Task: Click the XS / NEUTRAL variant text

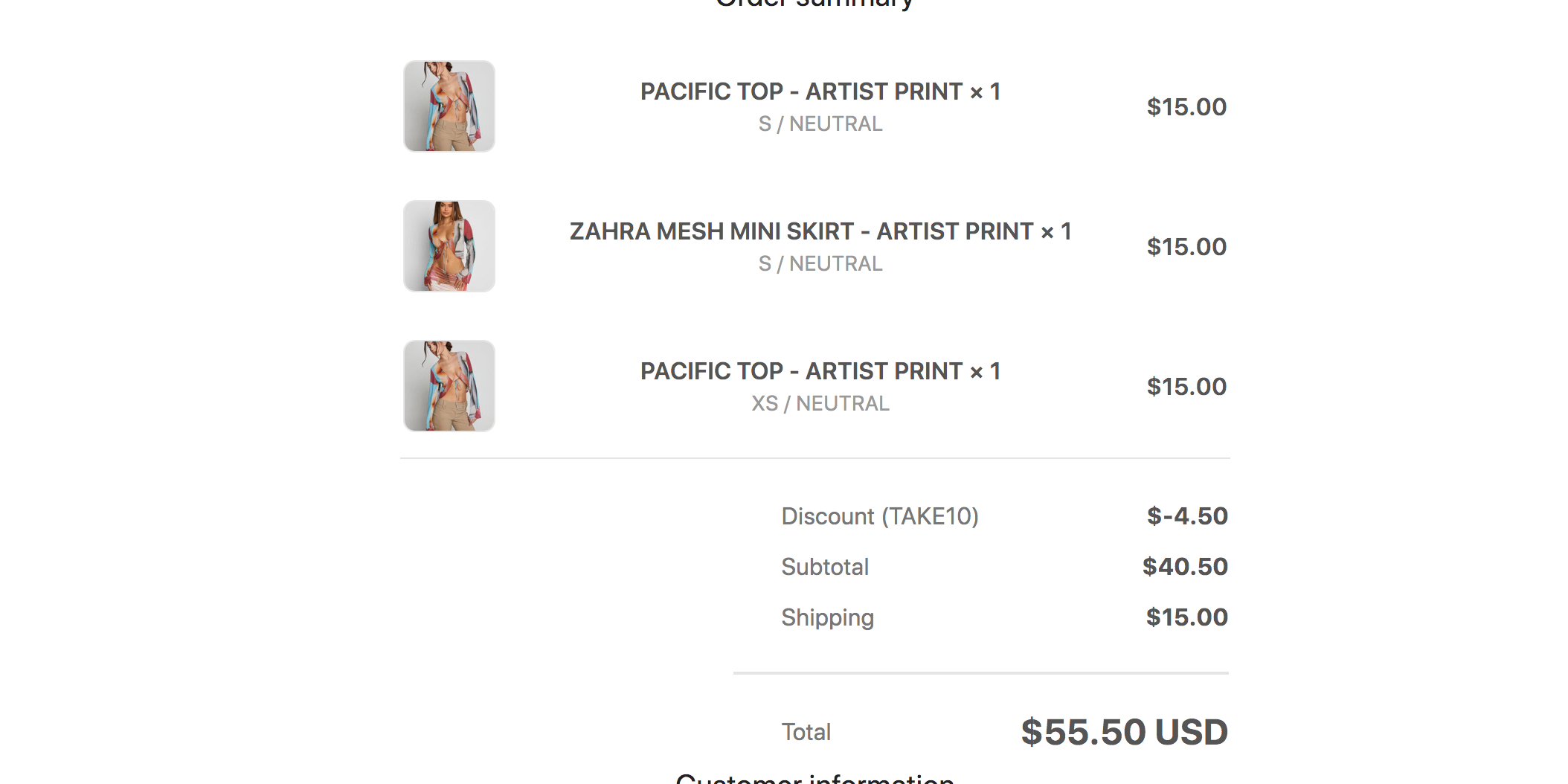Action: (820, 404)
